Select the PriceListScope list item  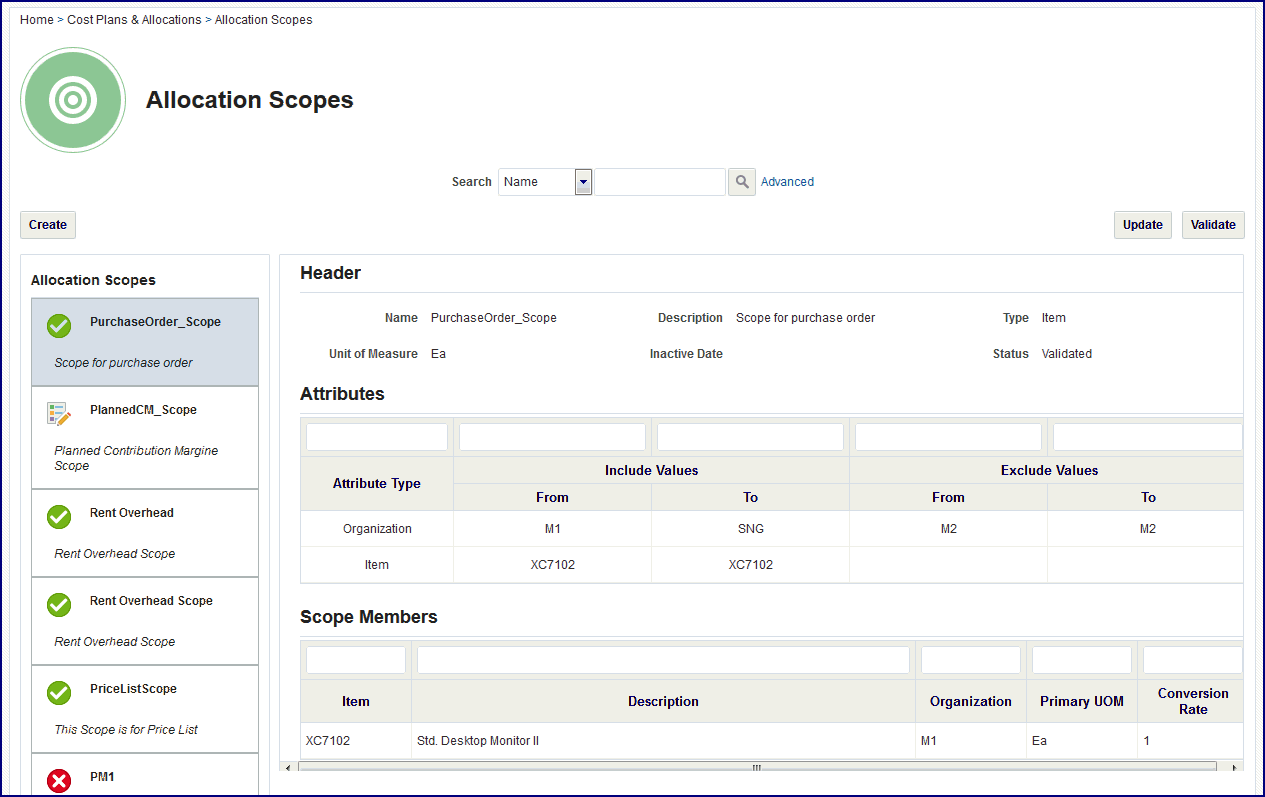145,709
